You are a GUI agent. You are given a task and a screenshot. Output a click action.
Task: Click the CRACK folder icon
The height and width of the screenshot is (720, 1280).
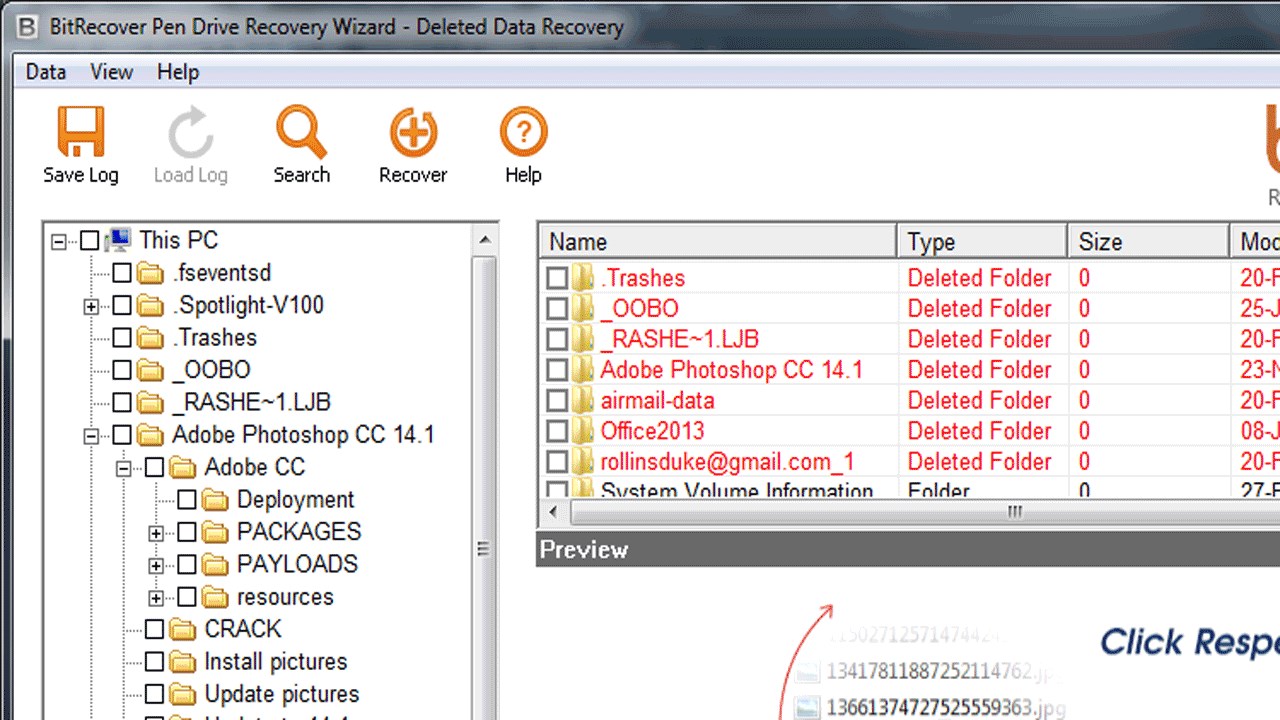pos(182,629)
